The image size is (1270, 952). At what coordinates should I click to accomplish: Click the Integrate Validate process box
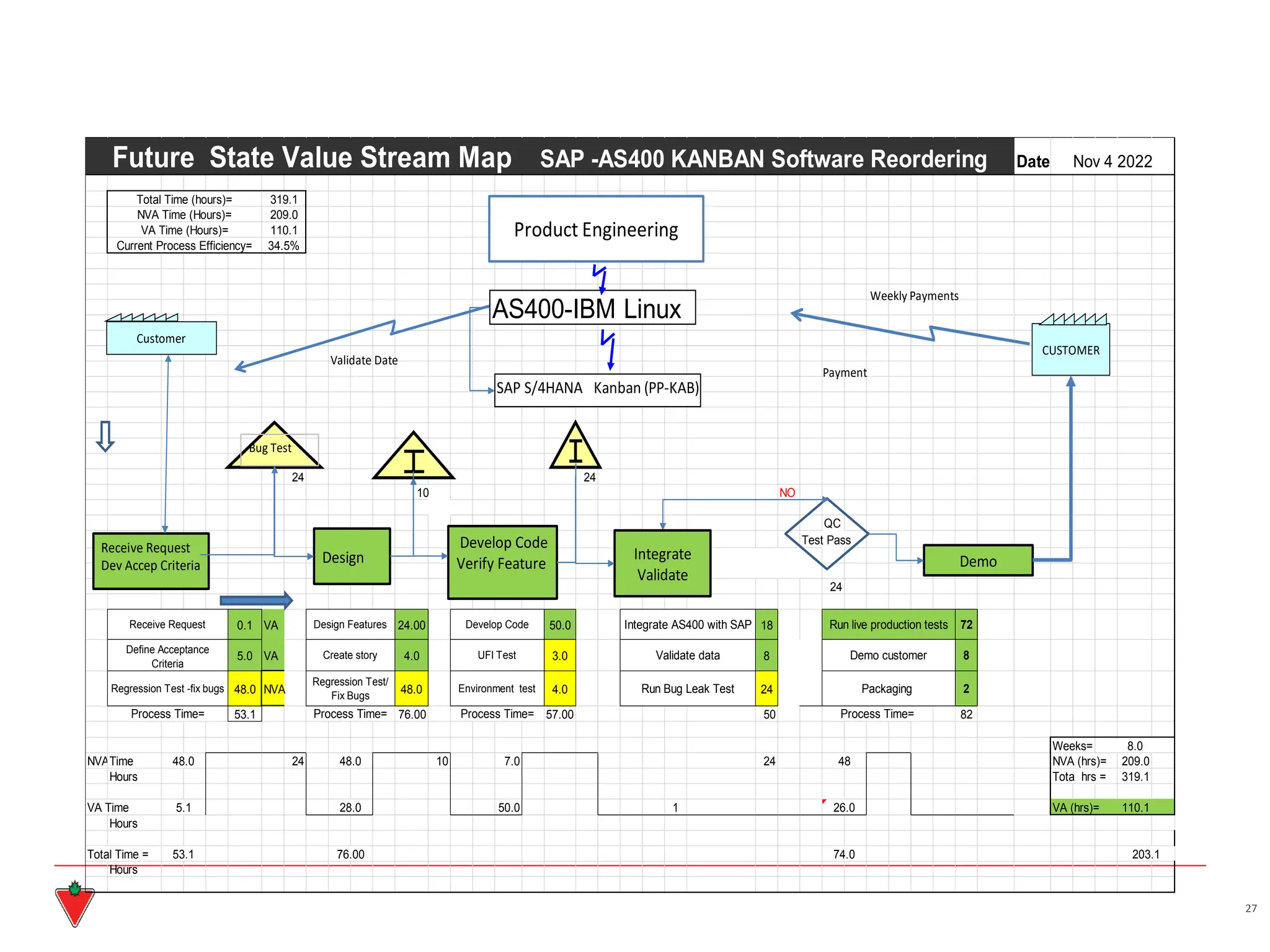pyautogui.click(x=662, y=563)
